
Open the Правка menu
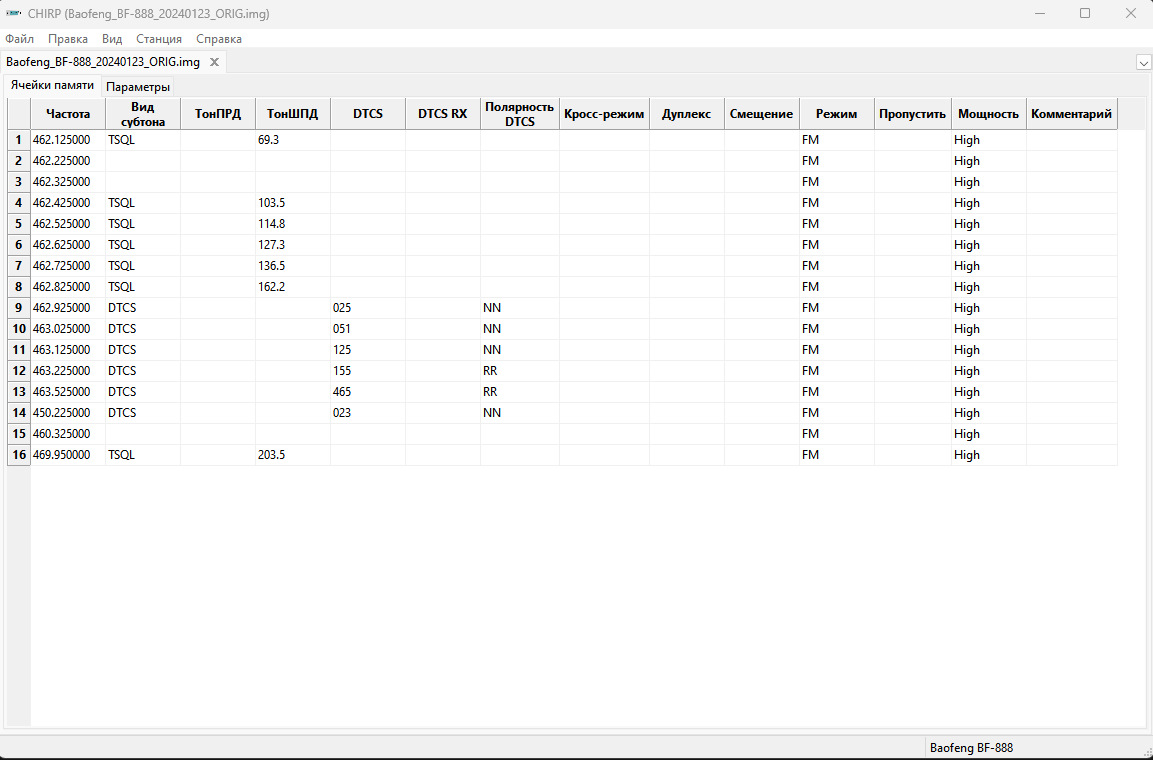68,39
